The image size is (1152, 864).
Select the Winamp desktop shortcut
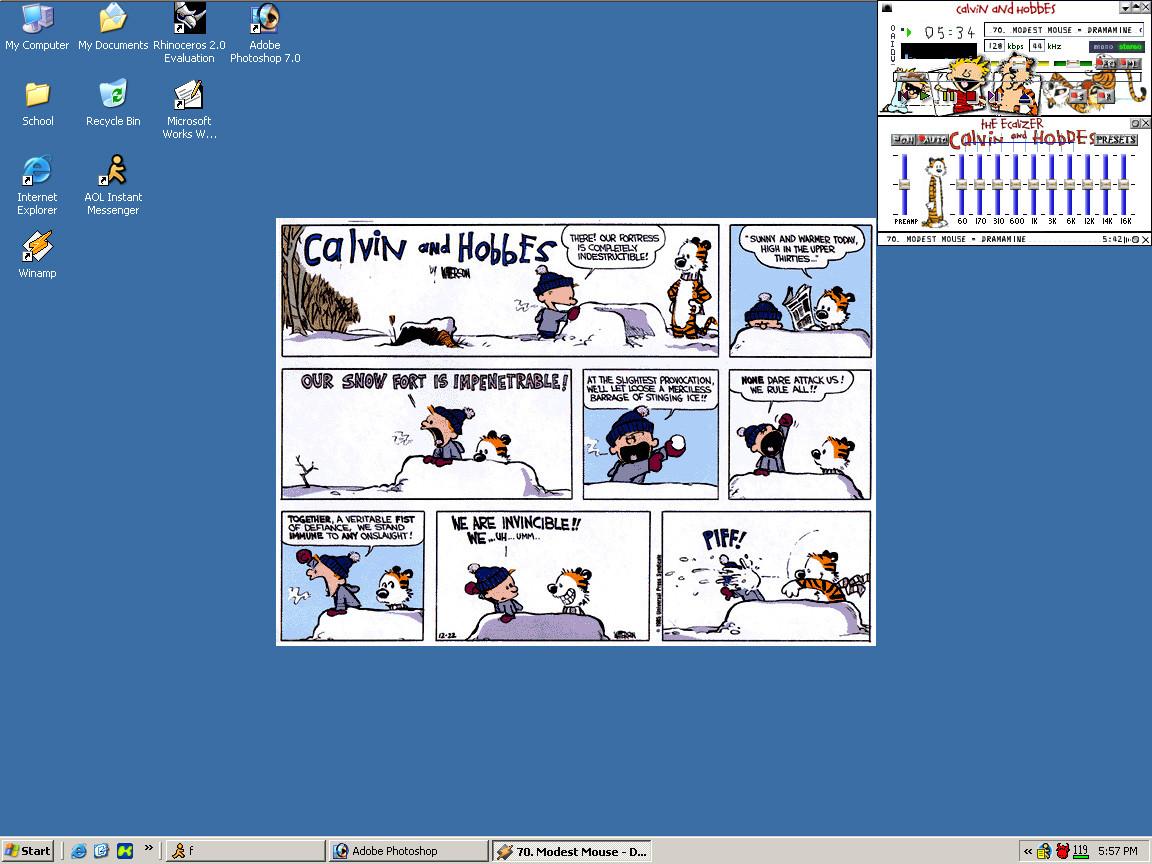point(37,255)
